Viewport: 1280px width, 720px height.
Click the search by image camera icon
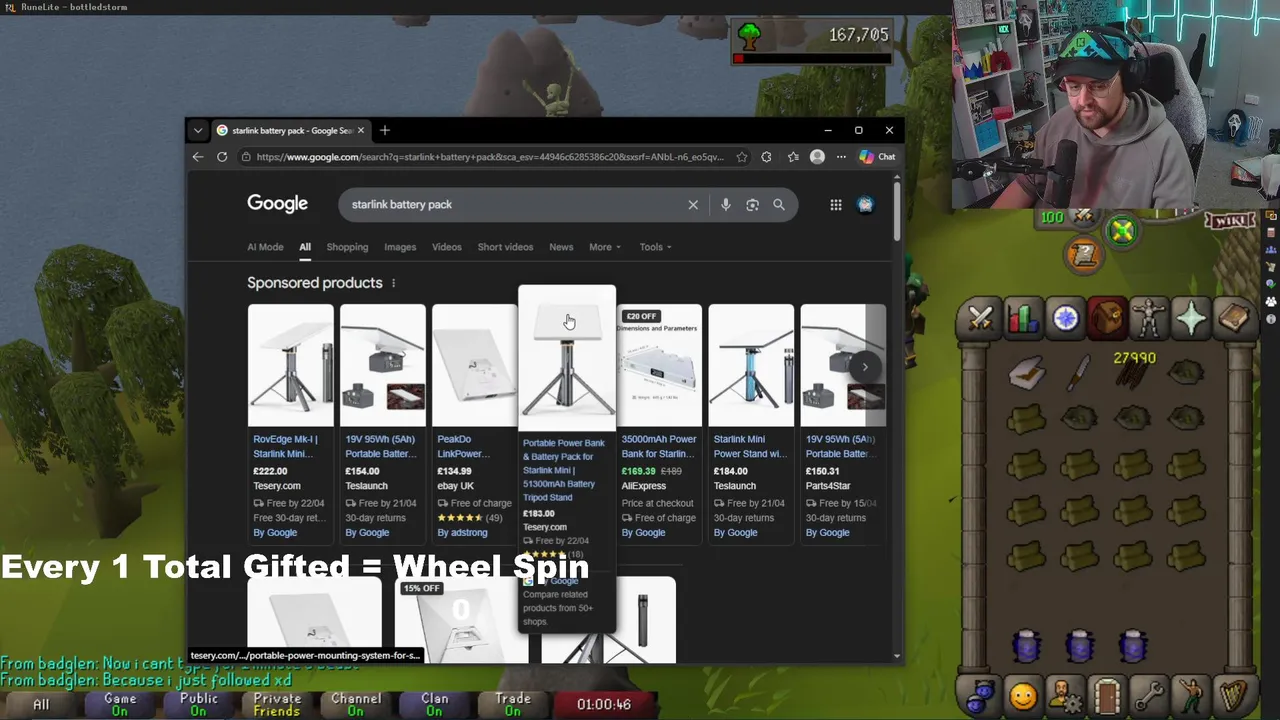coord(752,205)
